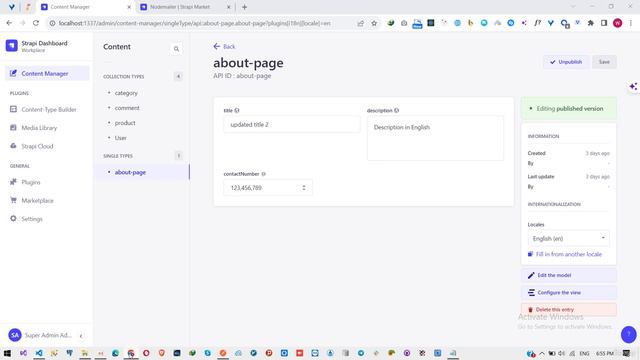
Task: Focus the title input field
Action: tap(292, 124)
